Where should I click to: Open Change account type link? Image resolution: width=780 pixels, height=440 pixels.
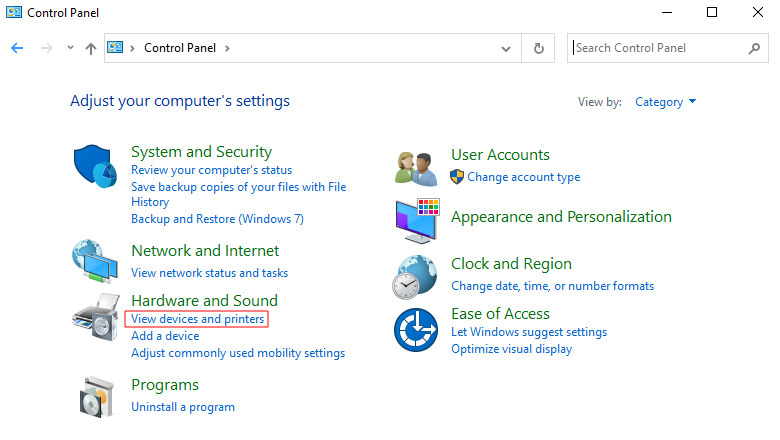[x=523, y=177]
